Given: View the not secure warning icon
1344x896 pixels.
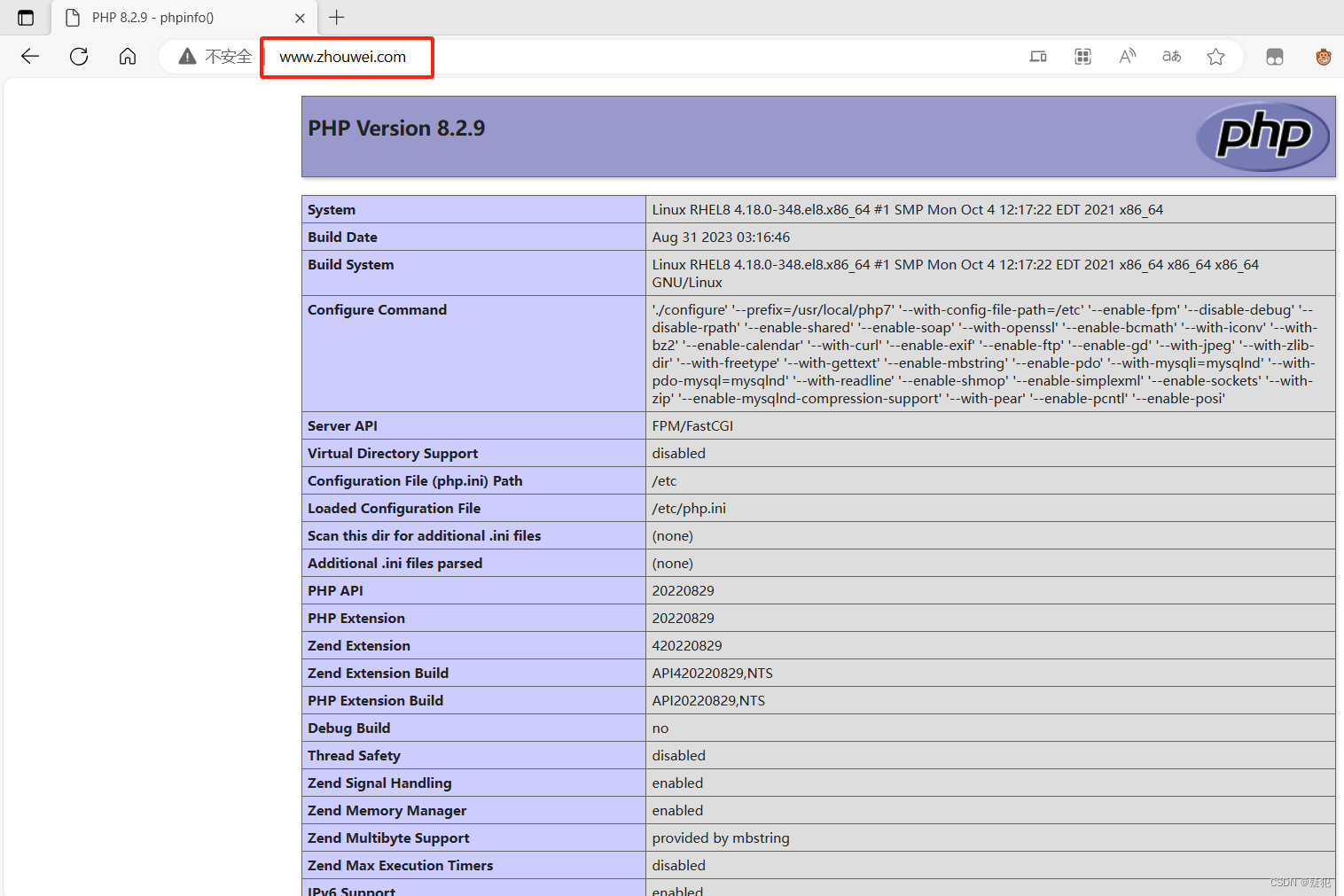Looking at the screenshot, I should pyautogui.click(x=187, y=57).
